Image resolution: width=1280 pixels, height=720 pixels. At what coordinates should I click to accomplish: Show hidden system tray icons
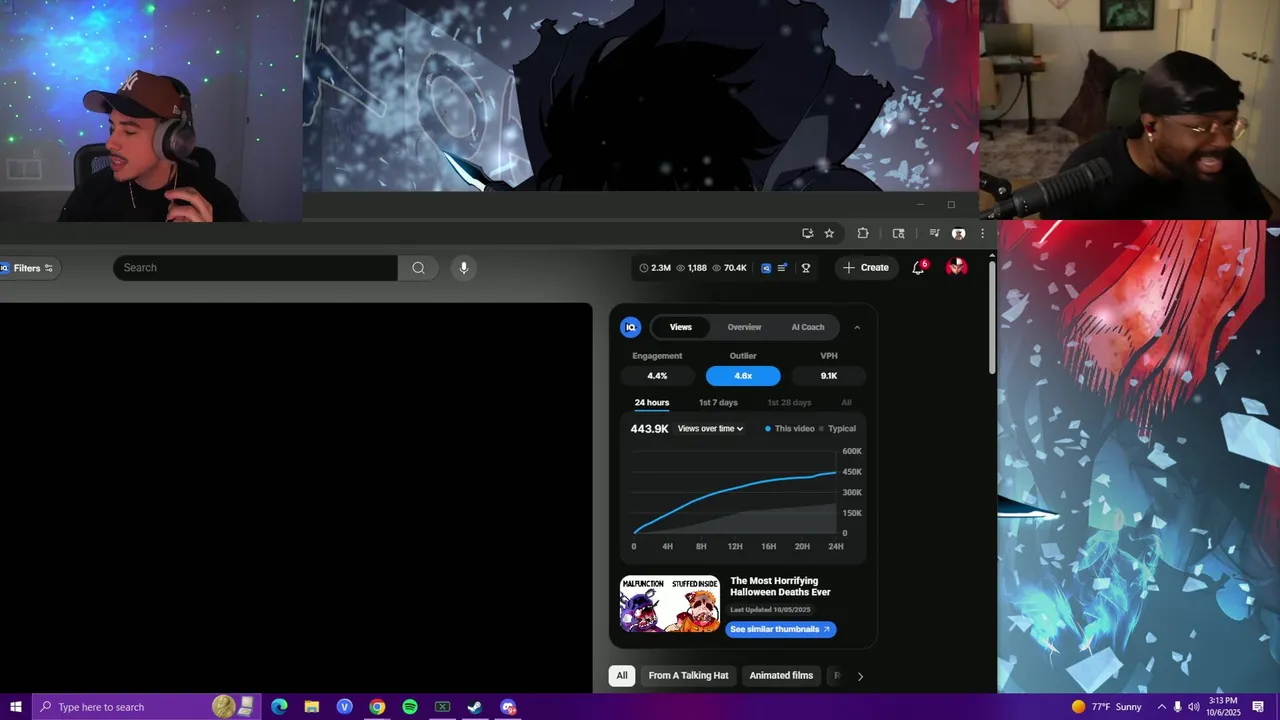pyautogui.click(x=1161, y=707)
